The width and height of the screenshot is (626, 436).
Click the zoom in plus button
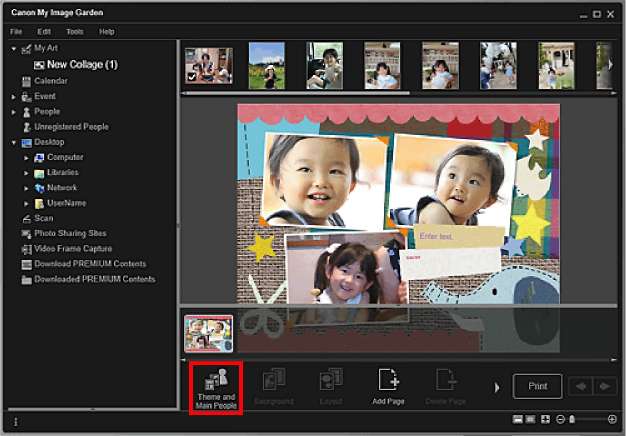[x=612, y=419]
